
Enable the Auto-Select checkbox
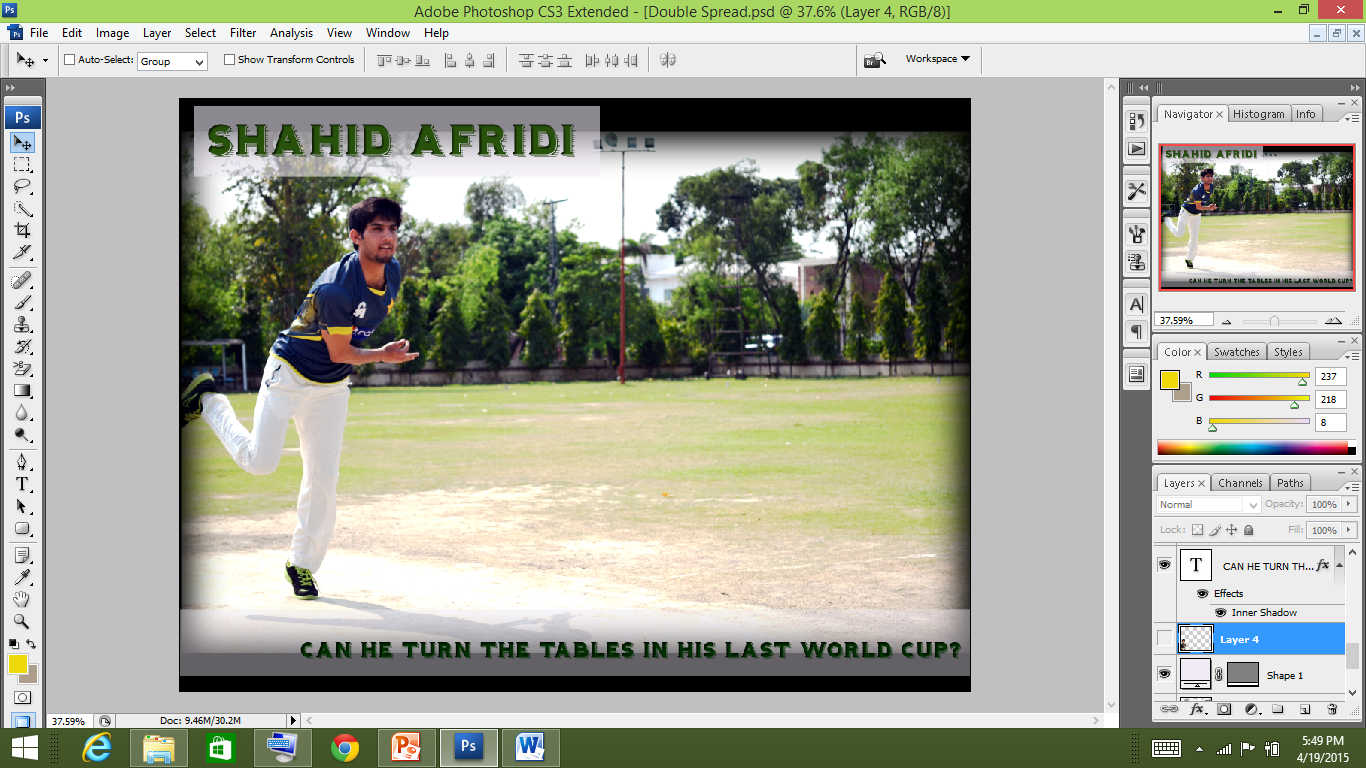coord(70,60)
